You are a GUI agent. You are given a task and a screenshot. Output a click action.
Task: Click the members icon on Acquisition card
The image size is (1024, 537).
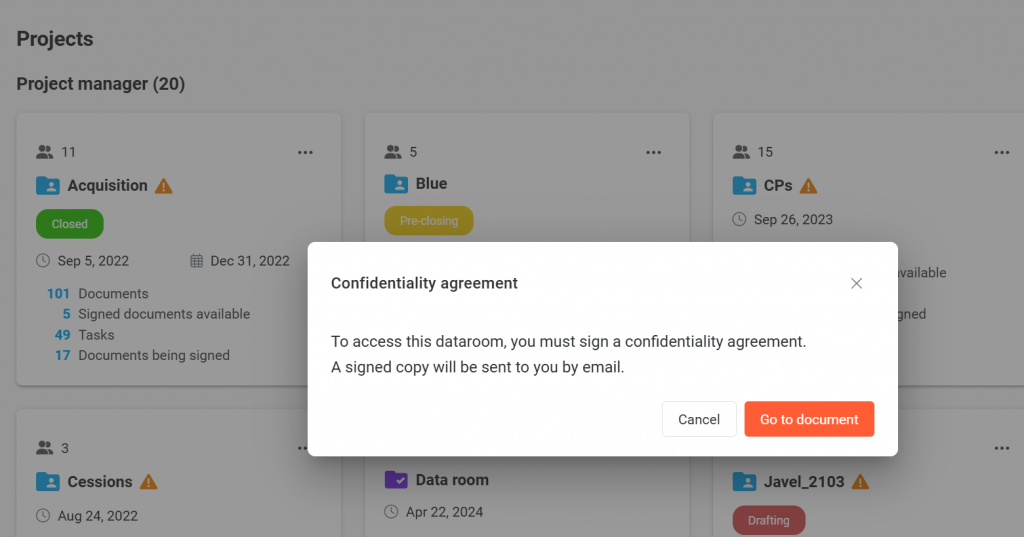tap(45, 153)
